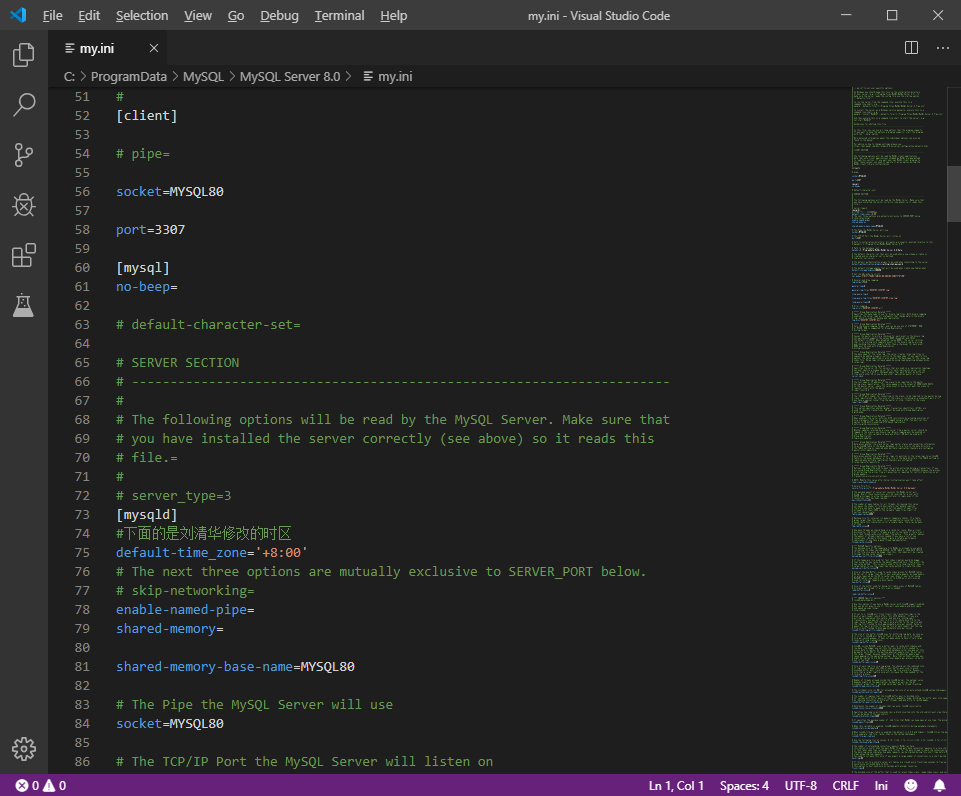Expand MySQL breadcrumb segment
Image resolution: width=961 pixels, height=796 pixels.
(x=203, y=77)
